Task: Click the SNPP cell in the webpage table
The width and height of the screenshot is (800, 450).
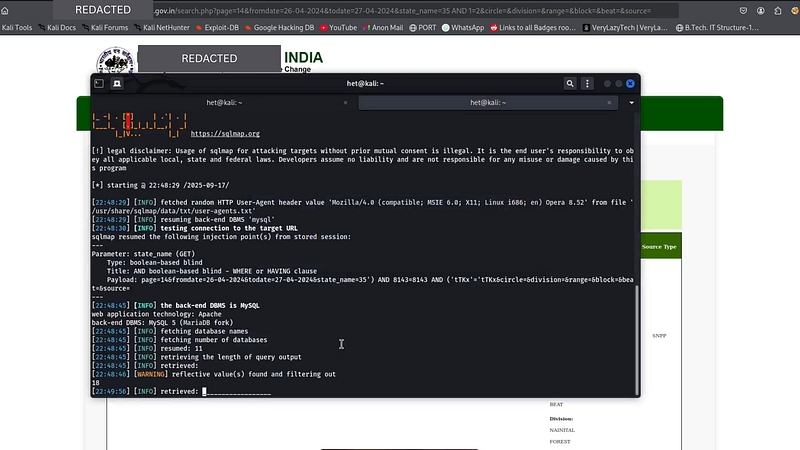Action: click(x=659, y=336)
